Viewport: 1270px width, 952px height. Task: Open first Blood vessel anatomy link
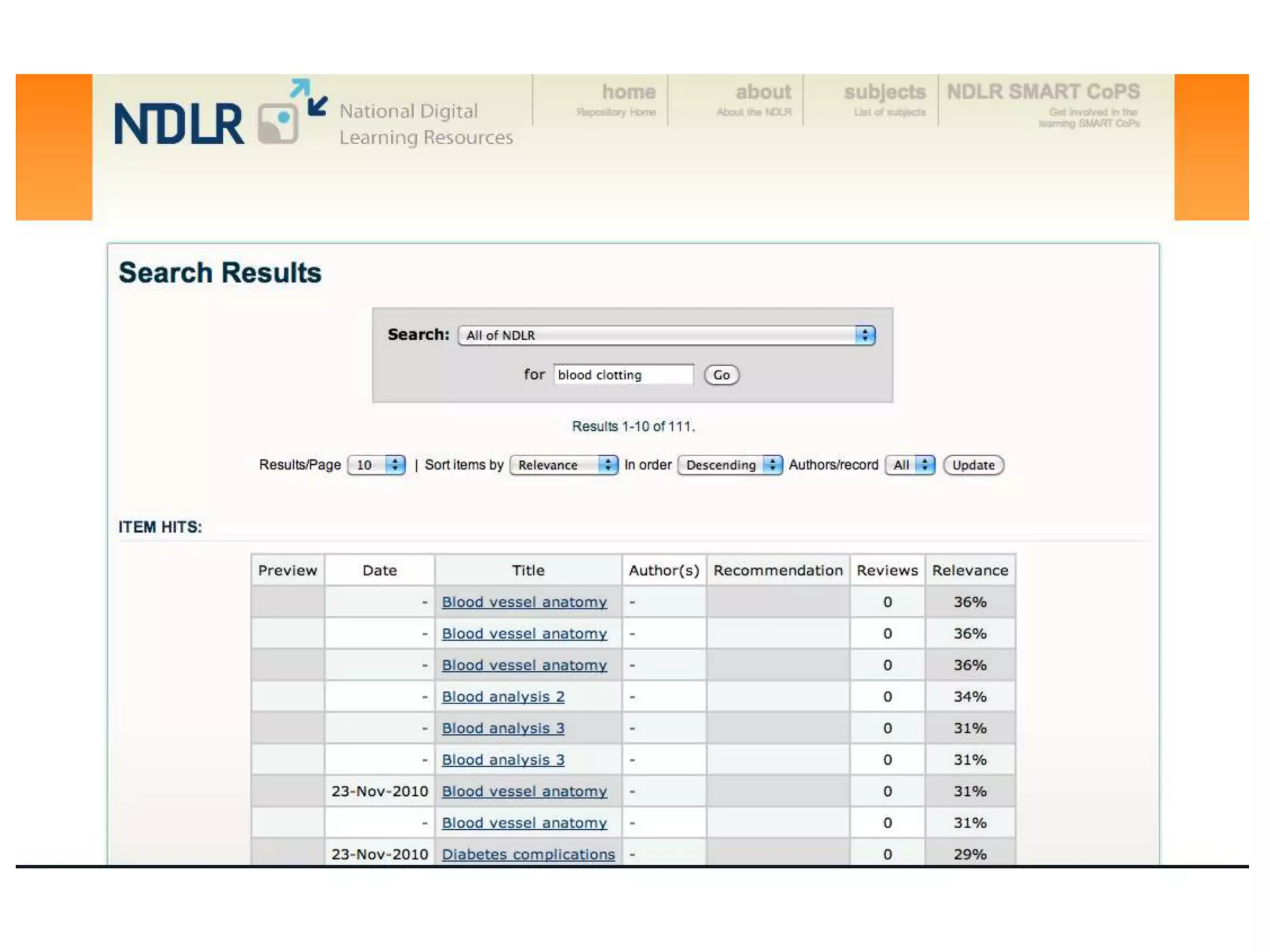pos(524,602)
